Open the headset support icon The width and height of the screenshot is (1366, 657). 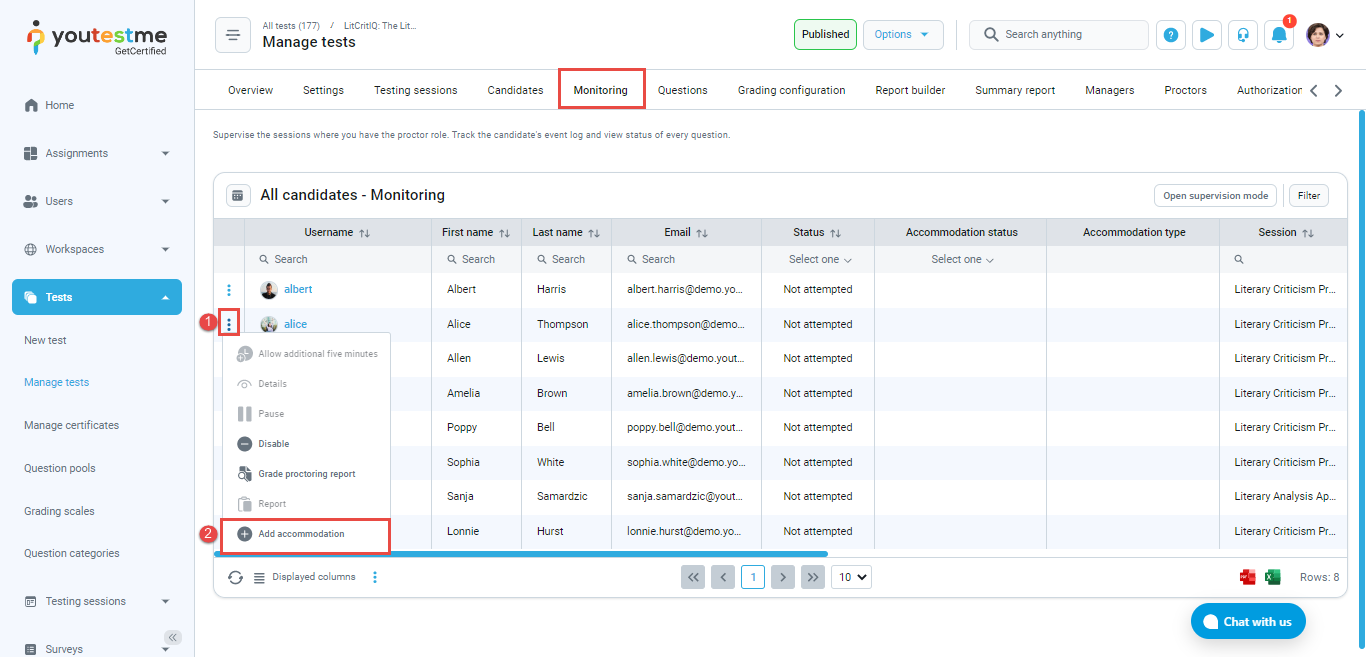1243,35
